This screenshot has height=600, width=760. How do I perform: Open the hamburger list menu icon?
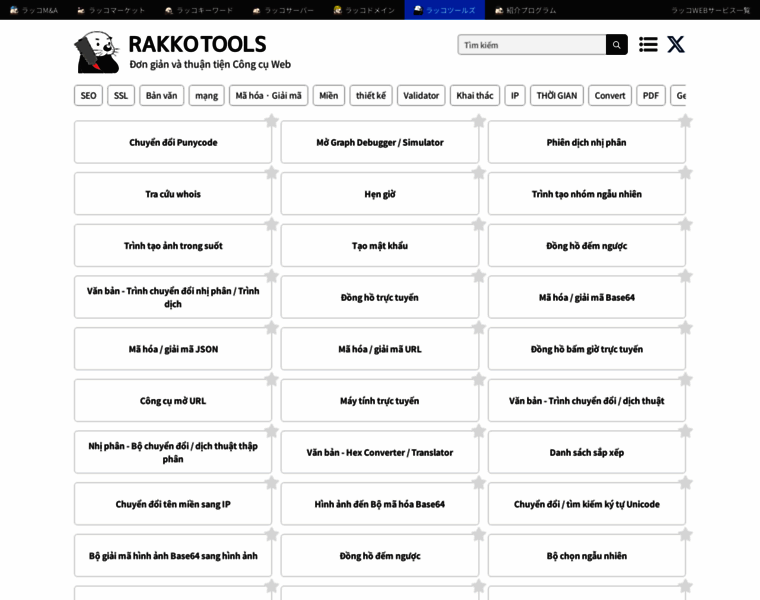(x=648, y=45)
